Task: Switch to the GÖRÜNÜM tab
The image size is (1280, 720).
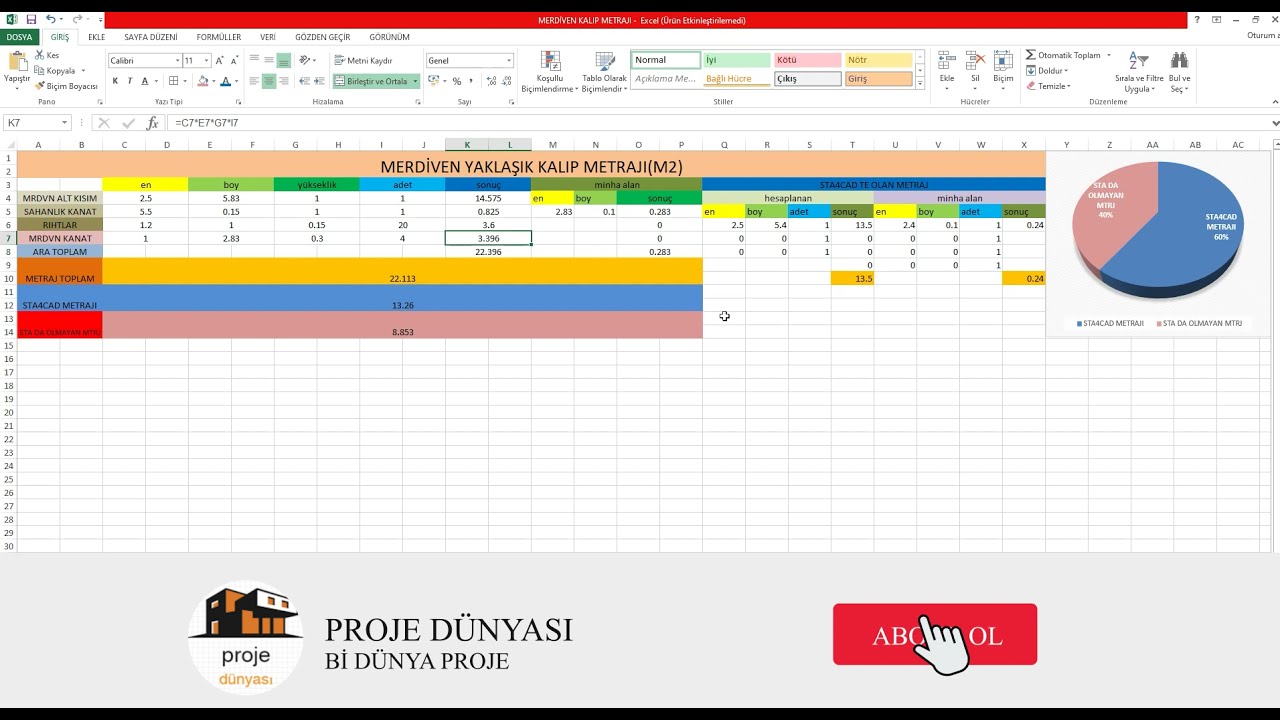Action: (390, 37)
